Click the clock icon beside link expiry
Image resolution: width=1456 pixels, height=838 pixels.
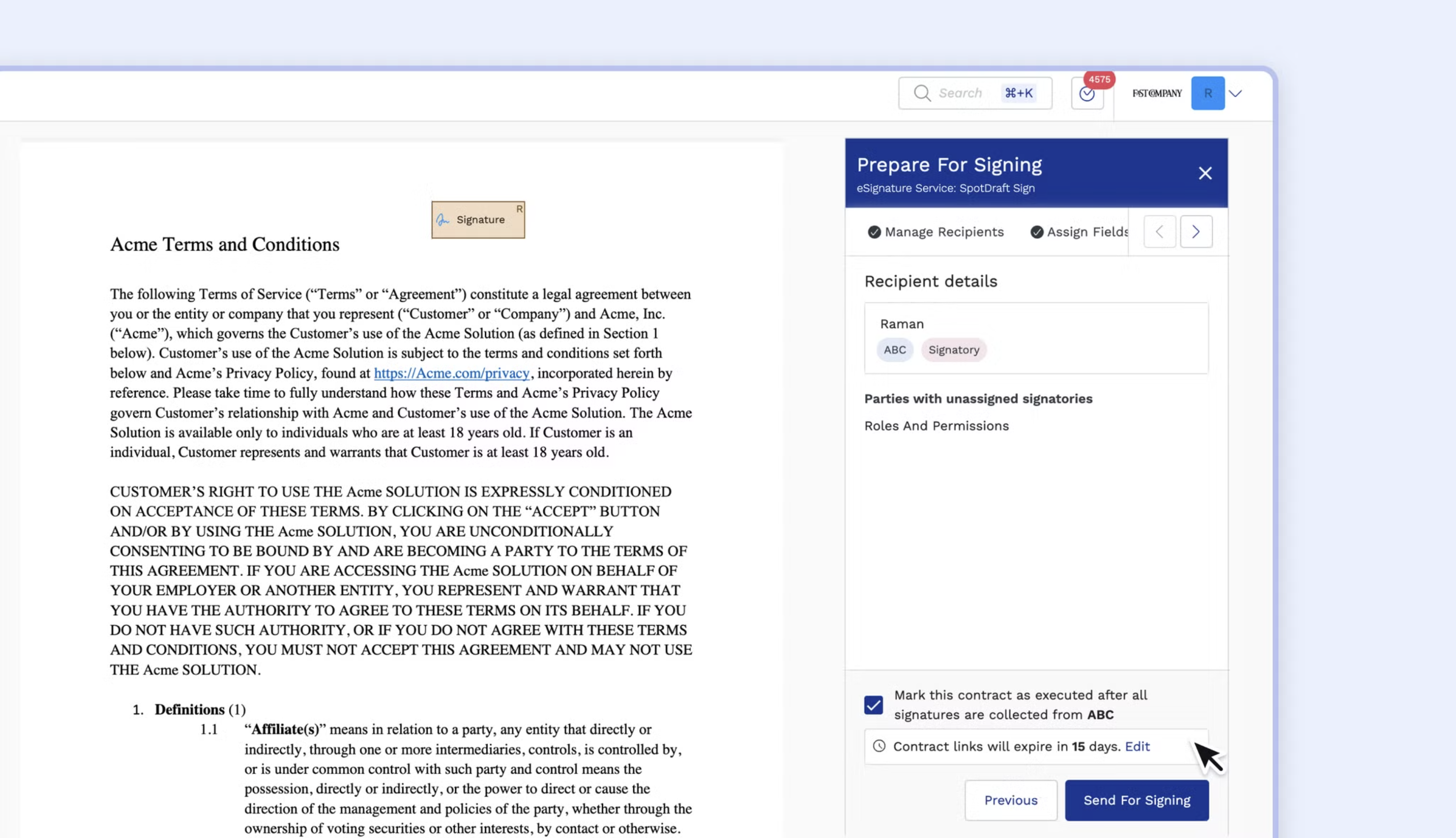click(x=879, y=747)
